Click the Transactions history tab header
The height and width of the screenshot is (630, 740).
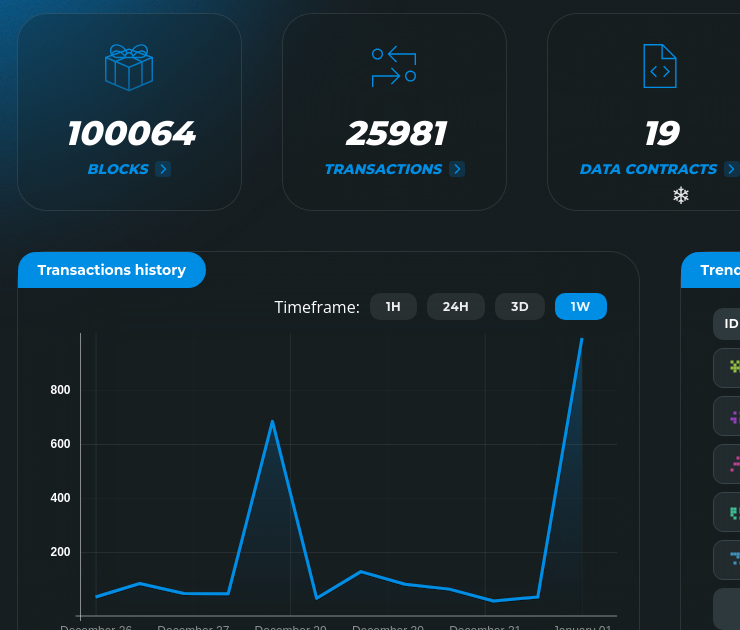pyautogui.click(x=112, y=270)
